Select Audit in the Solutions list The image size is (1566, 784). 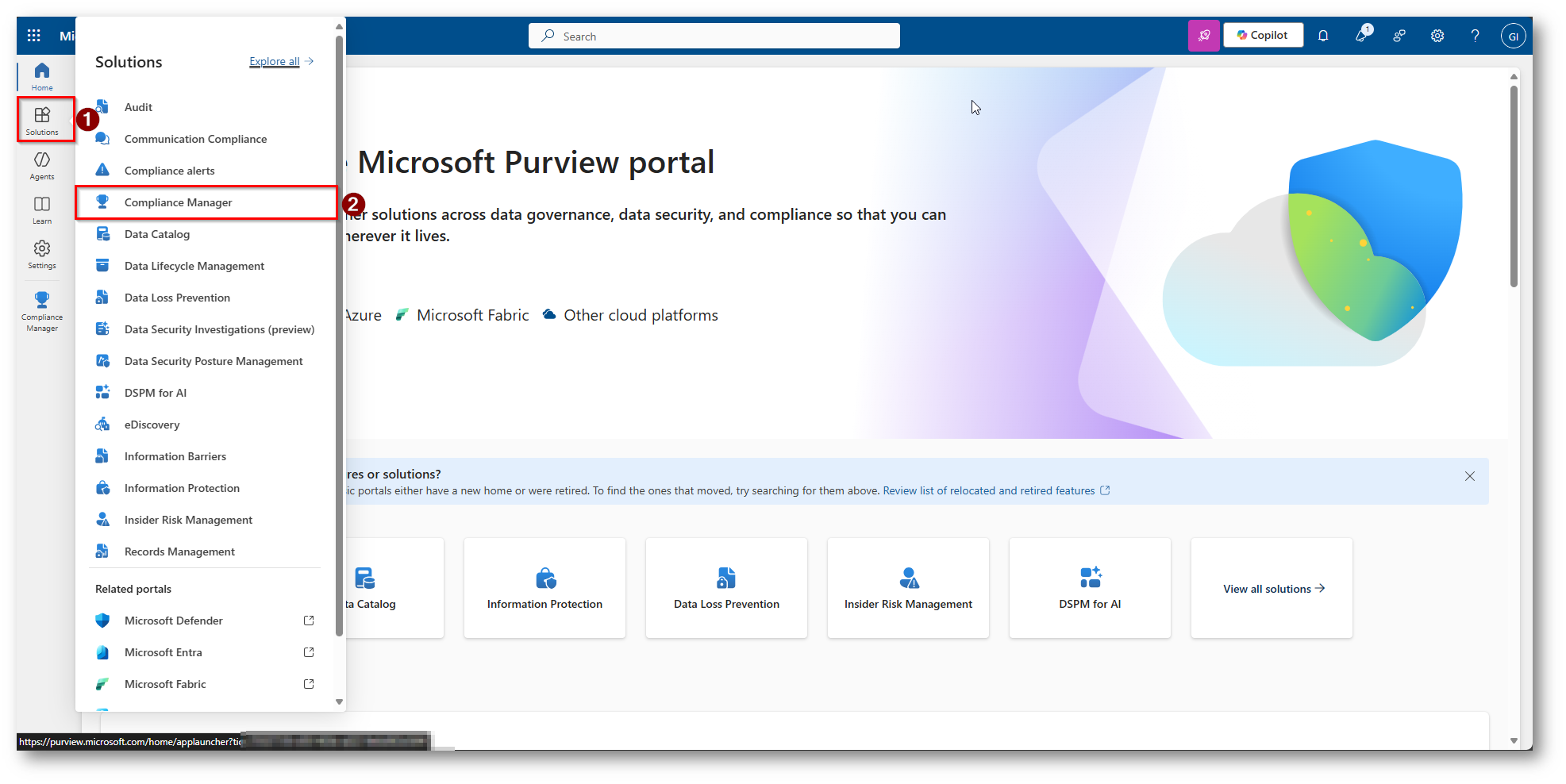tap(206, 107)
